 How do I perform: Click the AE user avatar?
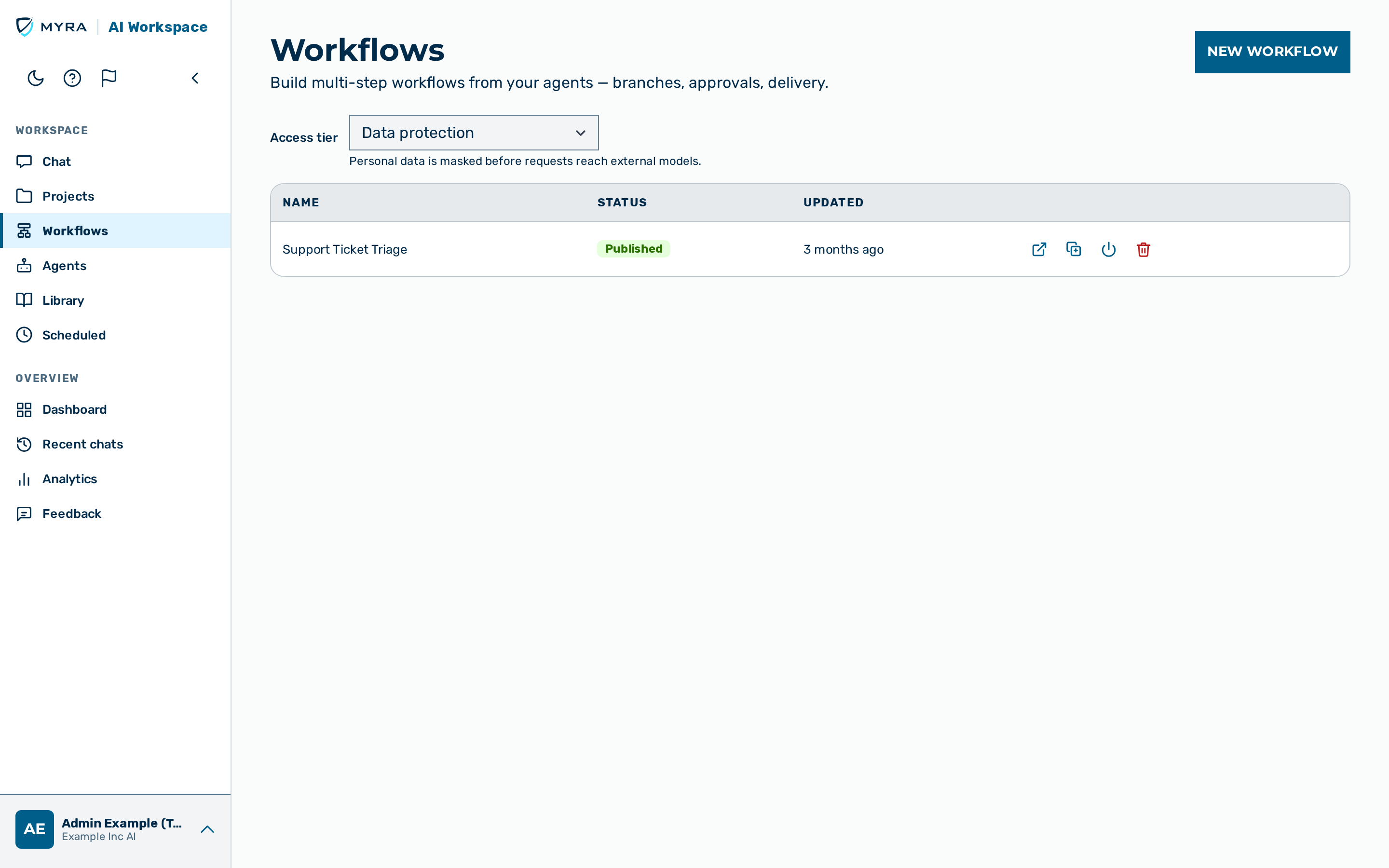(34, 829)
